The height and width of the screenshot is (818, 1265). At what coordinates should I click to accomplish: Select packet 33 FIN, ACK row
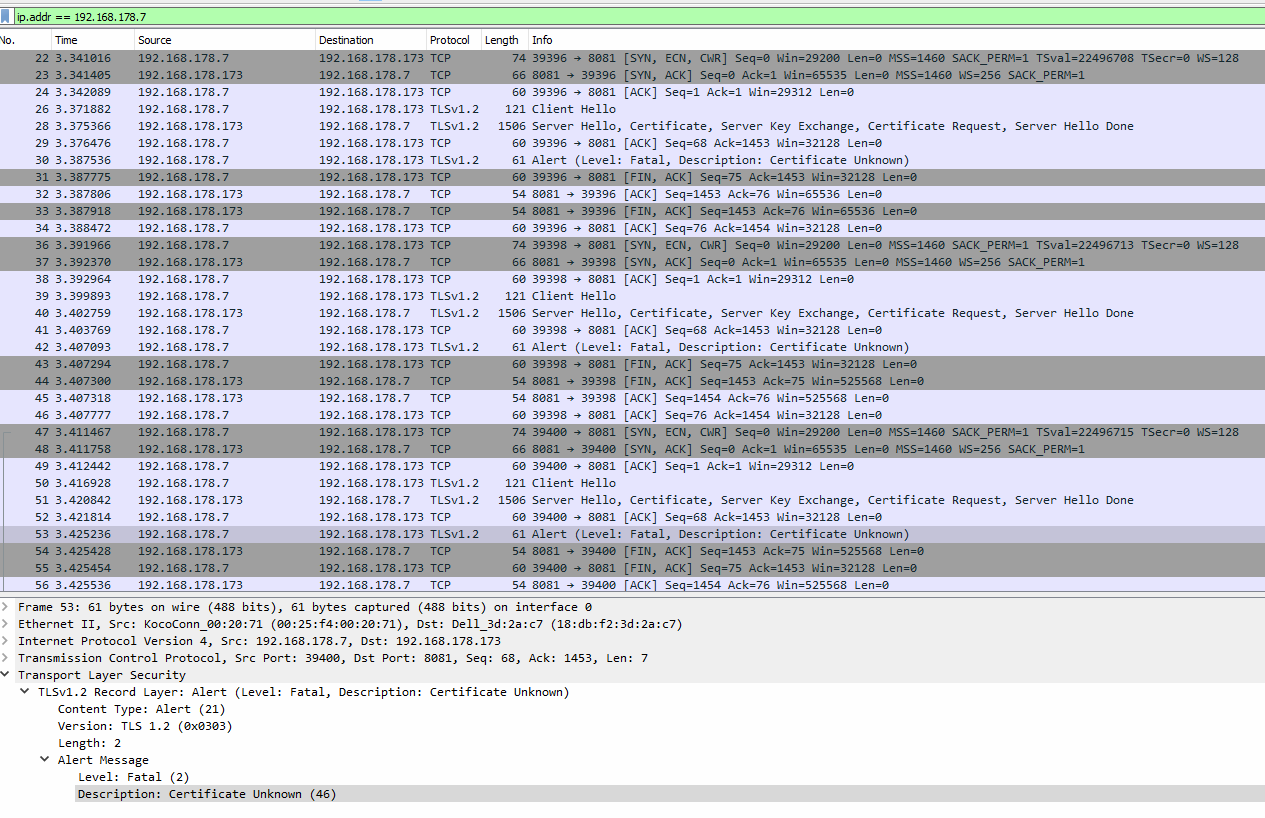pos(632,211)
